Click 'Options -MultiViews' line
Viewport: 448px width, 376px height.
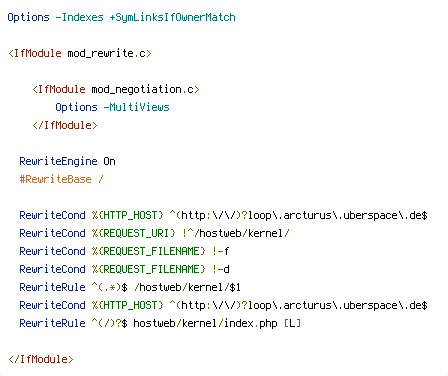(x=112, y=107)
